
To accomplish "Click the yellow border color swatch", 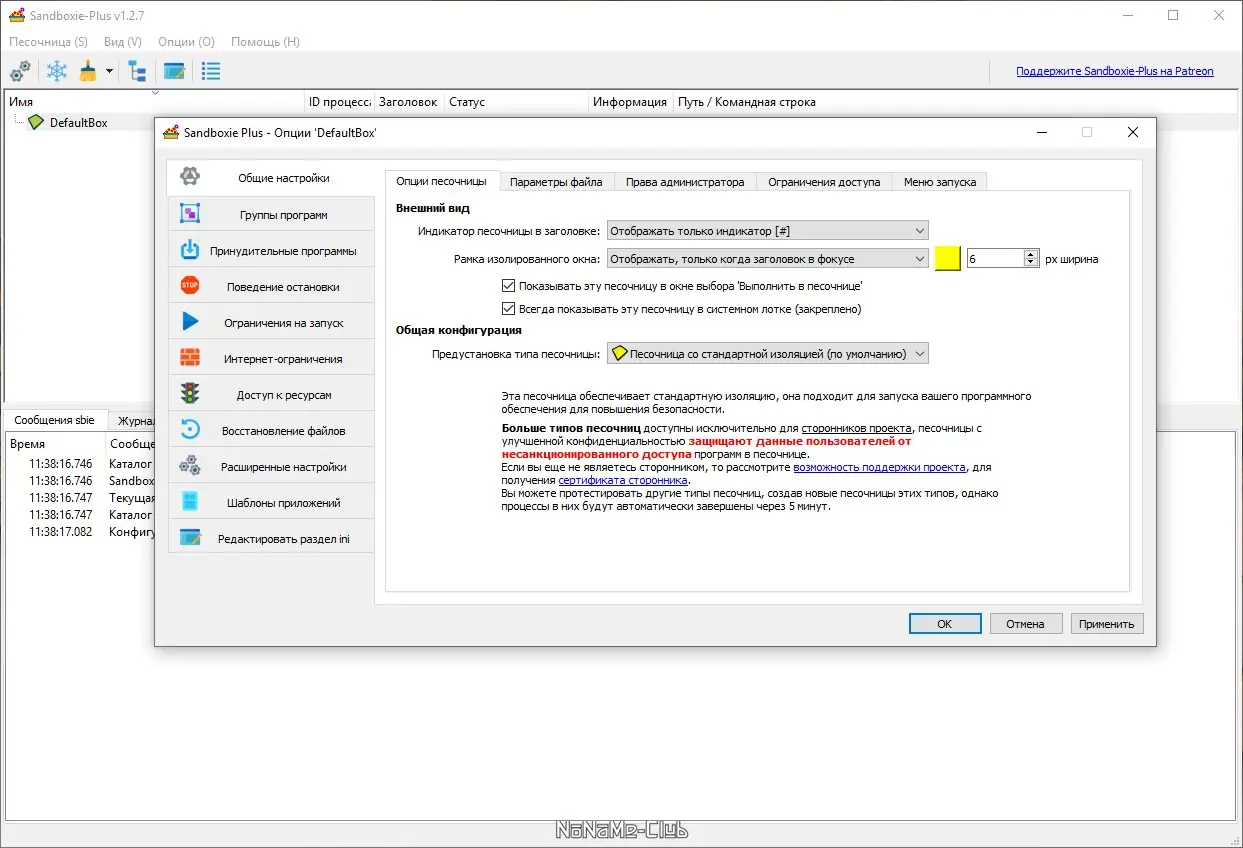I will coord(947,258).
